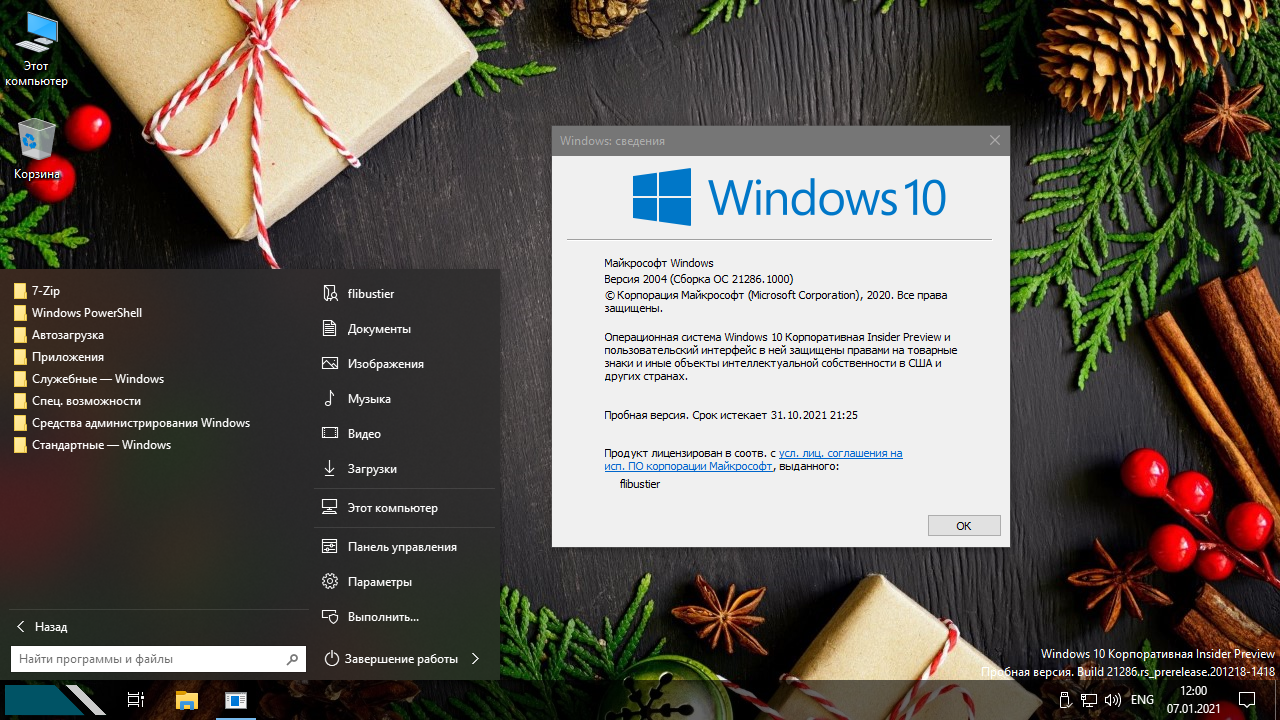Open Этот компьютер in the Start menu
The width and height of the screenshot is (1280, 720).
(405, 508)
